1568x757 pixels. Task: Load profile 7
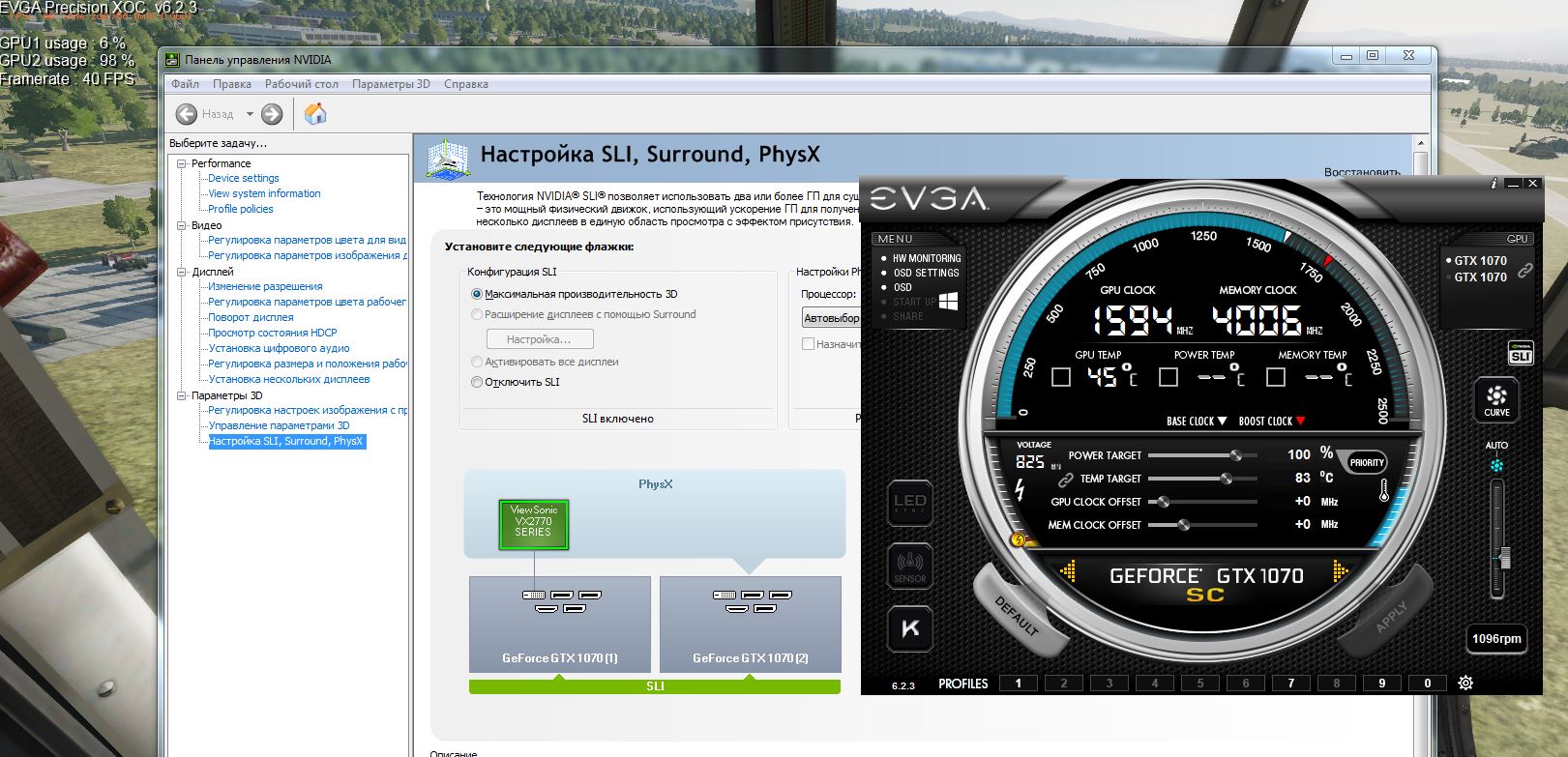tap(1290, 683)
